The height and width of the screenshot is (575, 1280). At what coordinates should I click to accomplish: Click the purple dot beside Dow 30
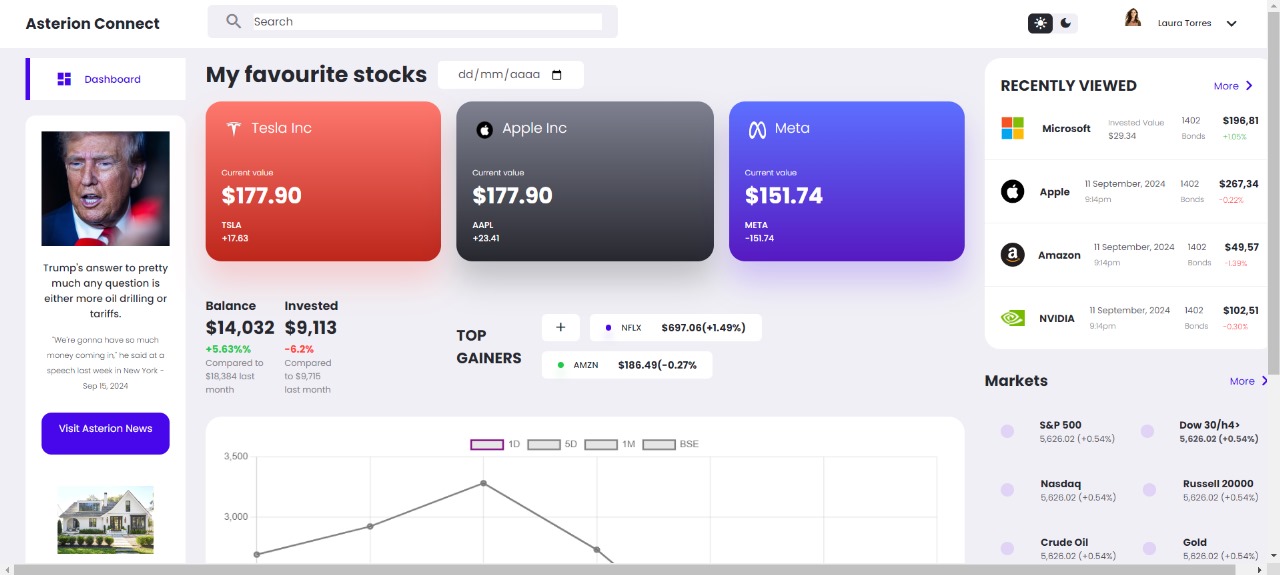click(1147, 431)
